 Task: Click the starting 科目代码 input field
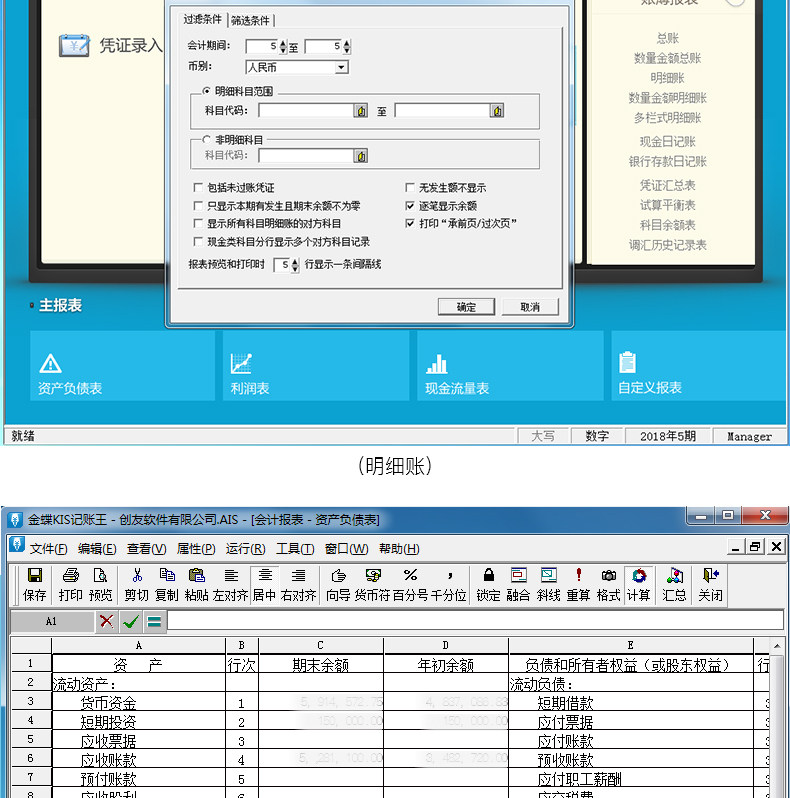click(x=306, y=110)
